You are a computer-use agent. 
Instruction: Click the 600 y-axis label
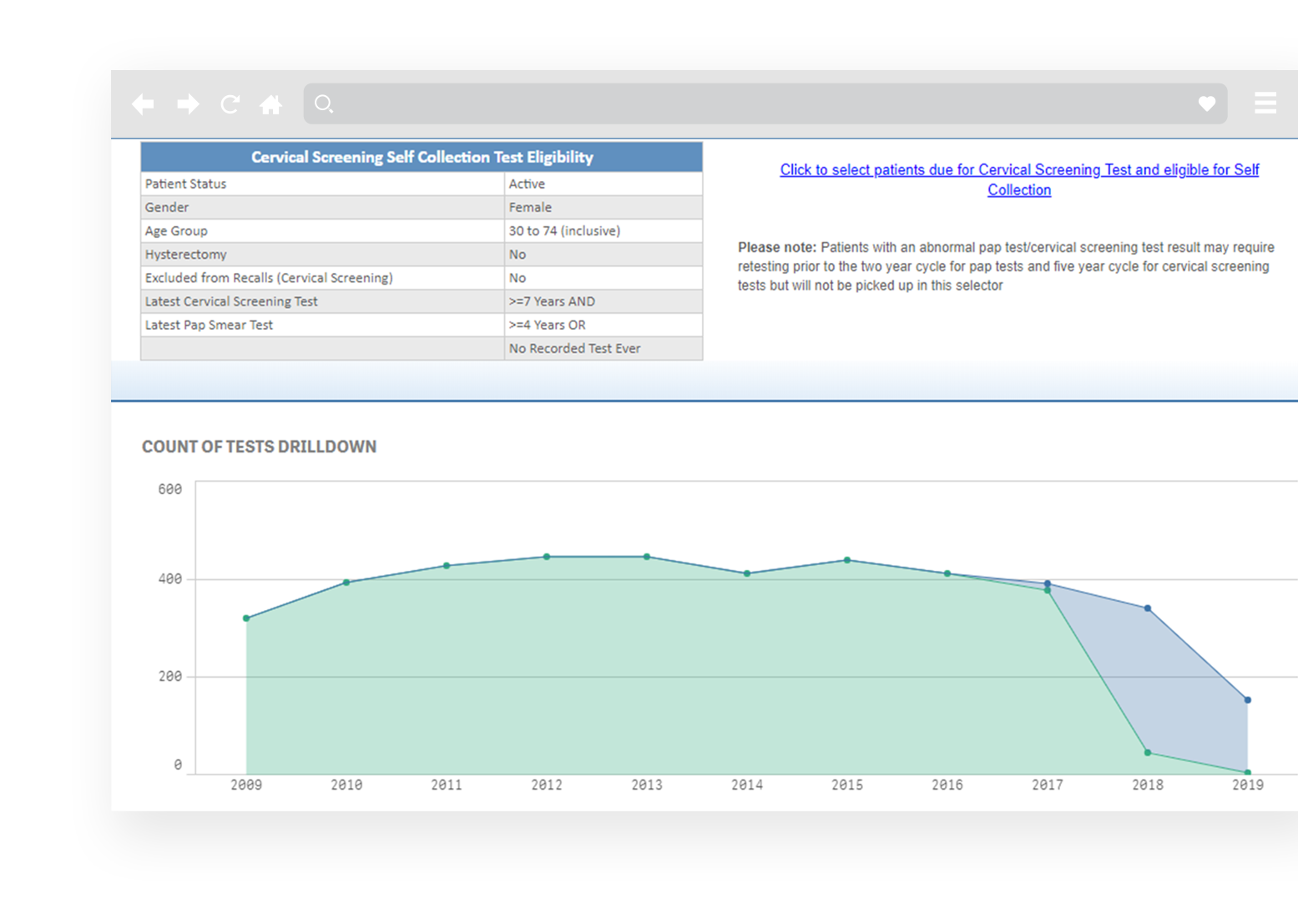click(169, 489)
